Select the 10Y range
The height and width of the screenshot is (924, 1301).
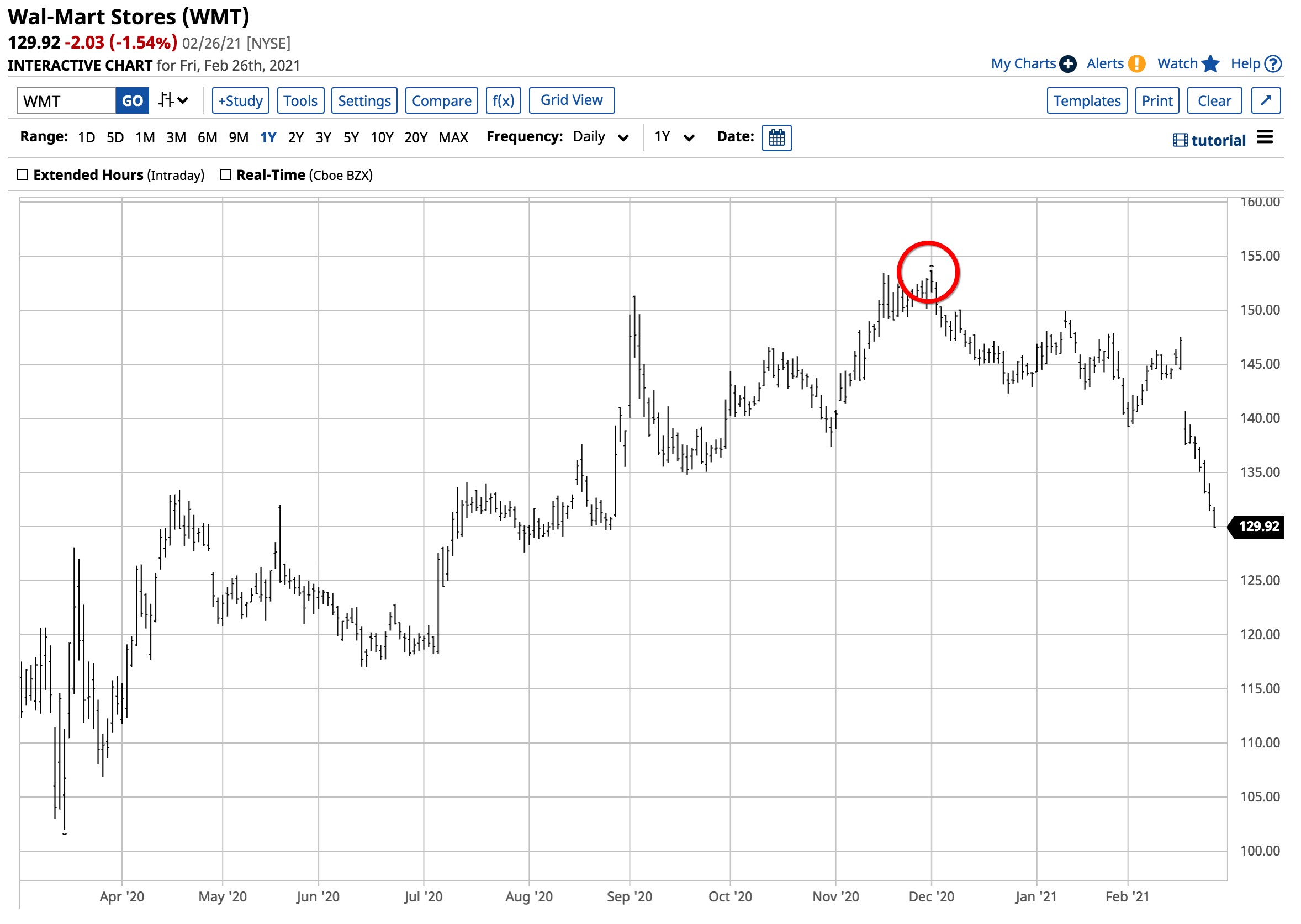(x=382, y=137)
